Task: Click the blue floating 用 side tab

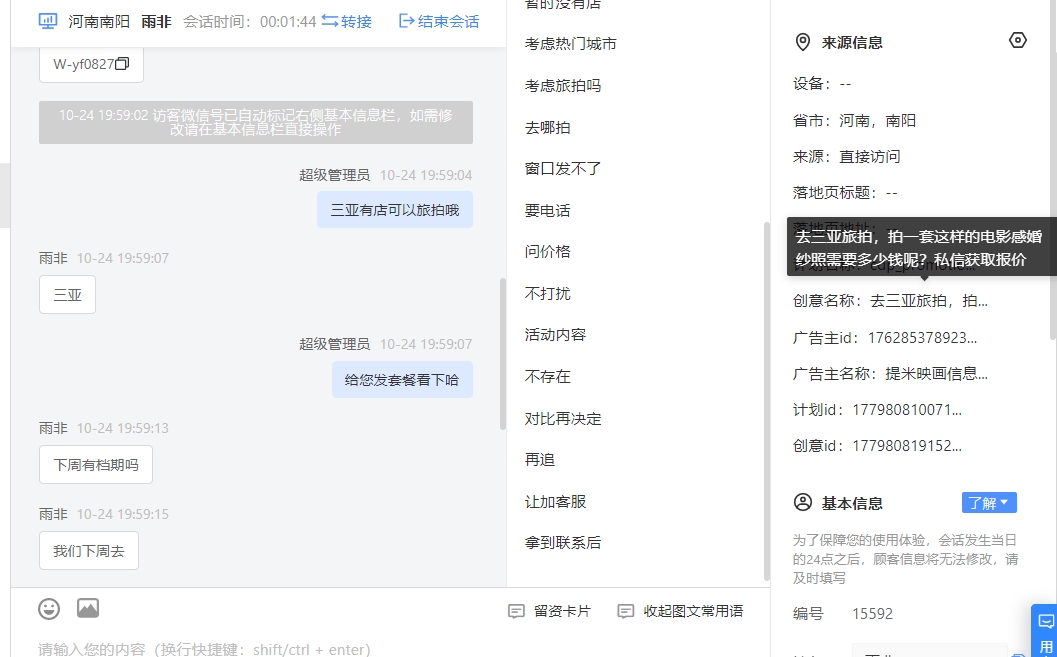Action: click(x=1046, y=631)
